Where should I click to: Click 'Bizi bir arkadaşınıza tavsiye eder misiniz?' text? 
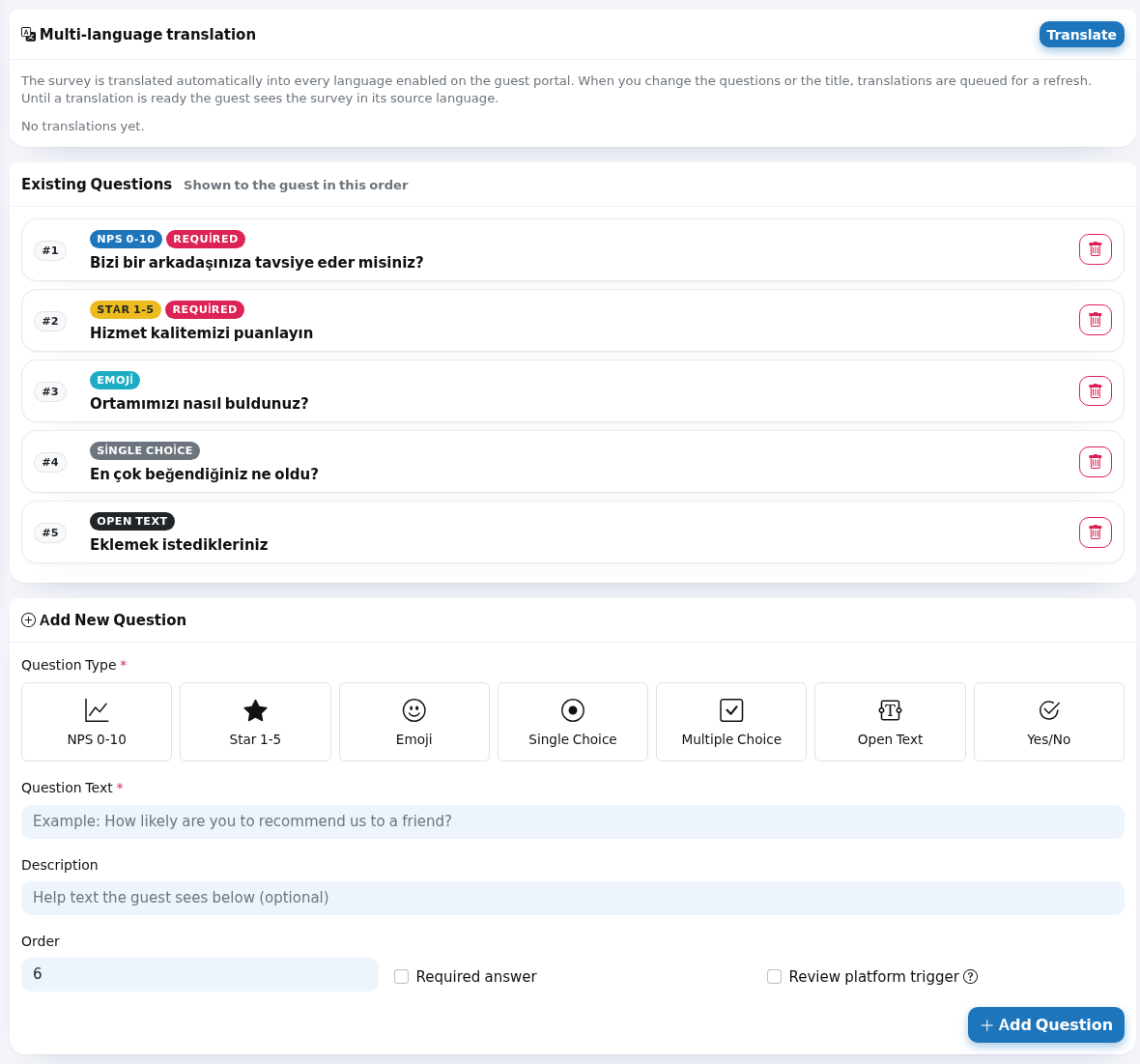click(x=257, y=262)
